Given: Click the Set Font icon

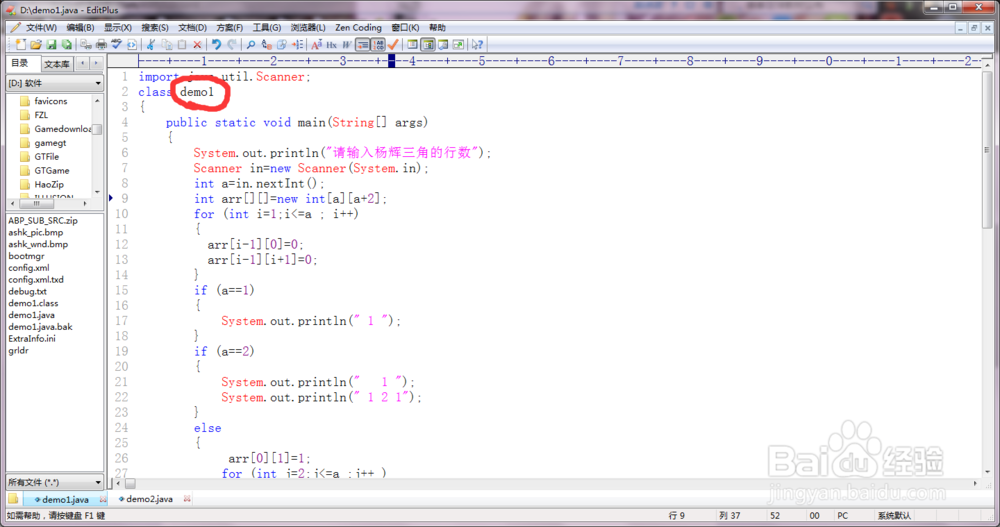Looking at the screenshot, I should click(x=316, y=44).
